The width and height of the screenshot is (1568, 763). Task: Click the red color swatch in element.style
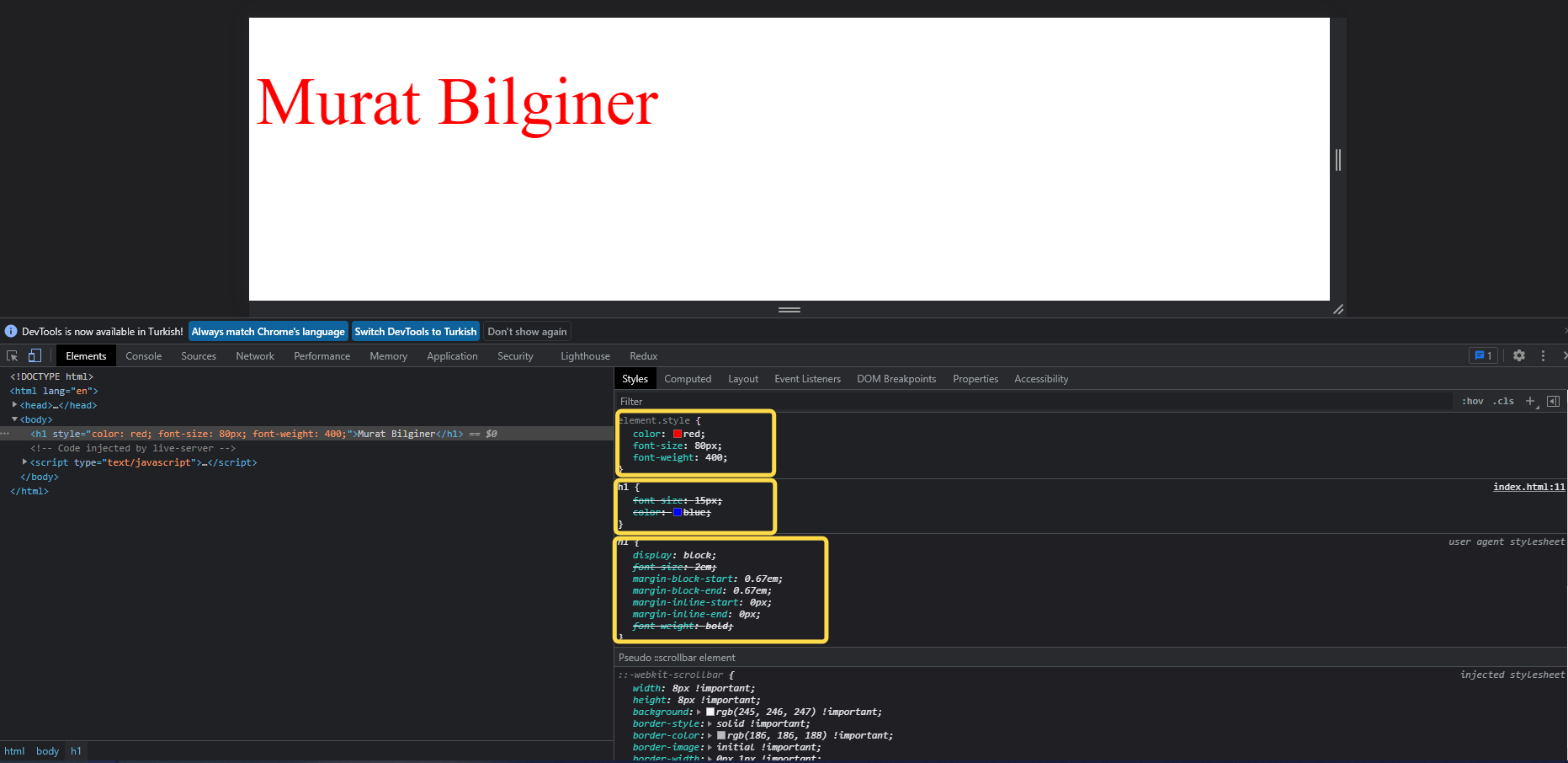[678, 433]
